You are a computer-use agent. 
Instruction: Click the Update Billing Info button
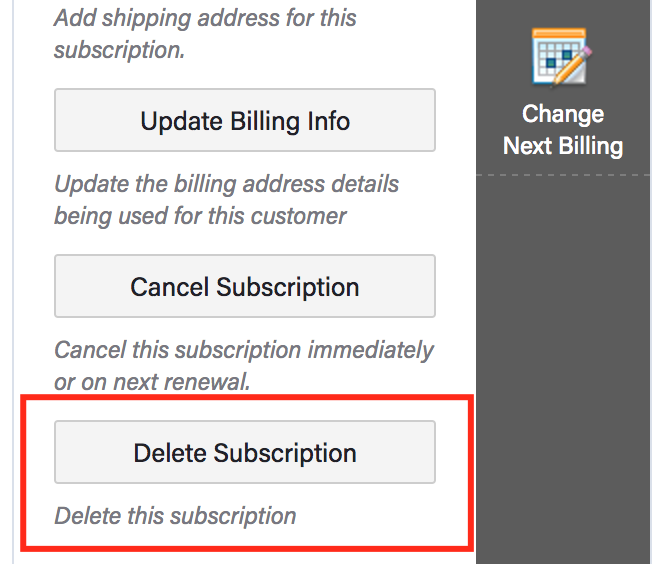pyautogui.click(x=245, y=120)
